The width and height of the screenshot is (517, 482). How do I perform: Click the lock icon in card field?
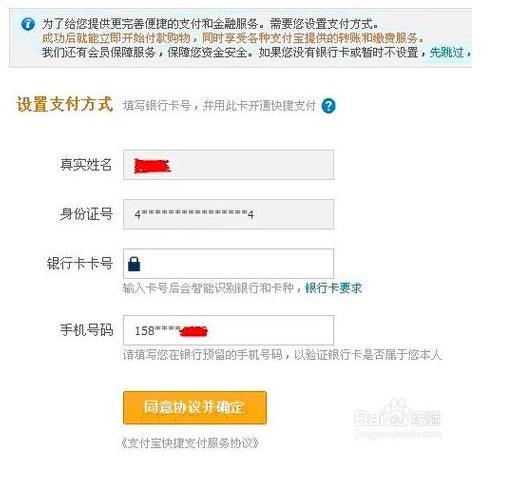pyautogui.click(x=134, y=264)
